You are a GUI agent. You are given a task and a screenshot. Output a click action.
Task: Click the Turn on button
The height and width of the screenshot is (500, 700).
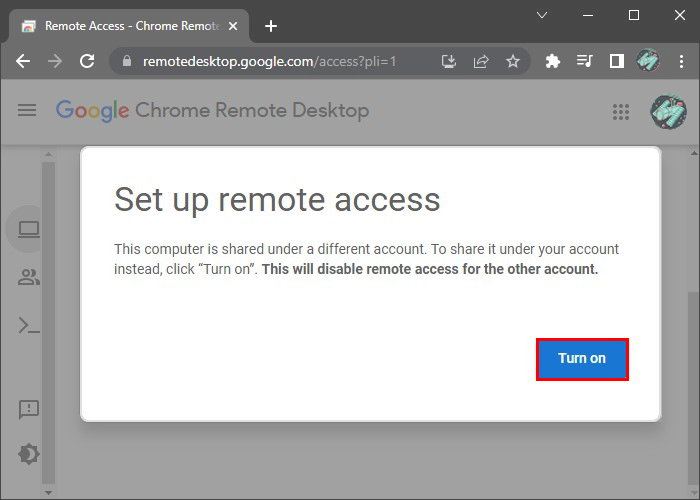[582, 359]
